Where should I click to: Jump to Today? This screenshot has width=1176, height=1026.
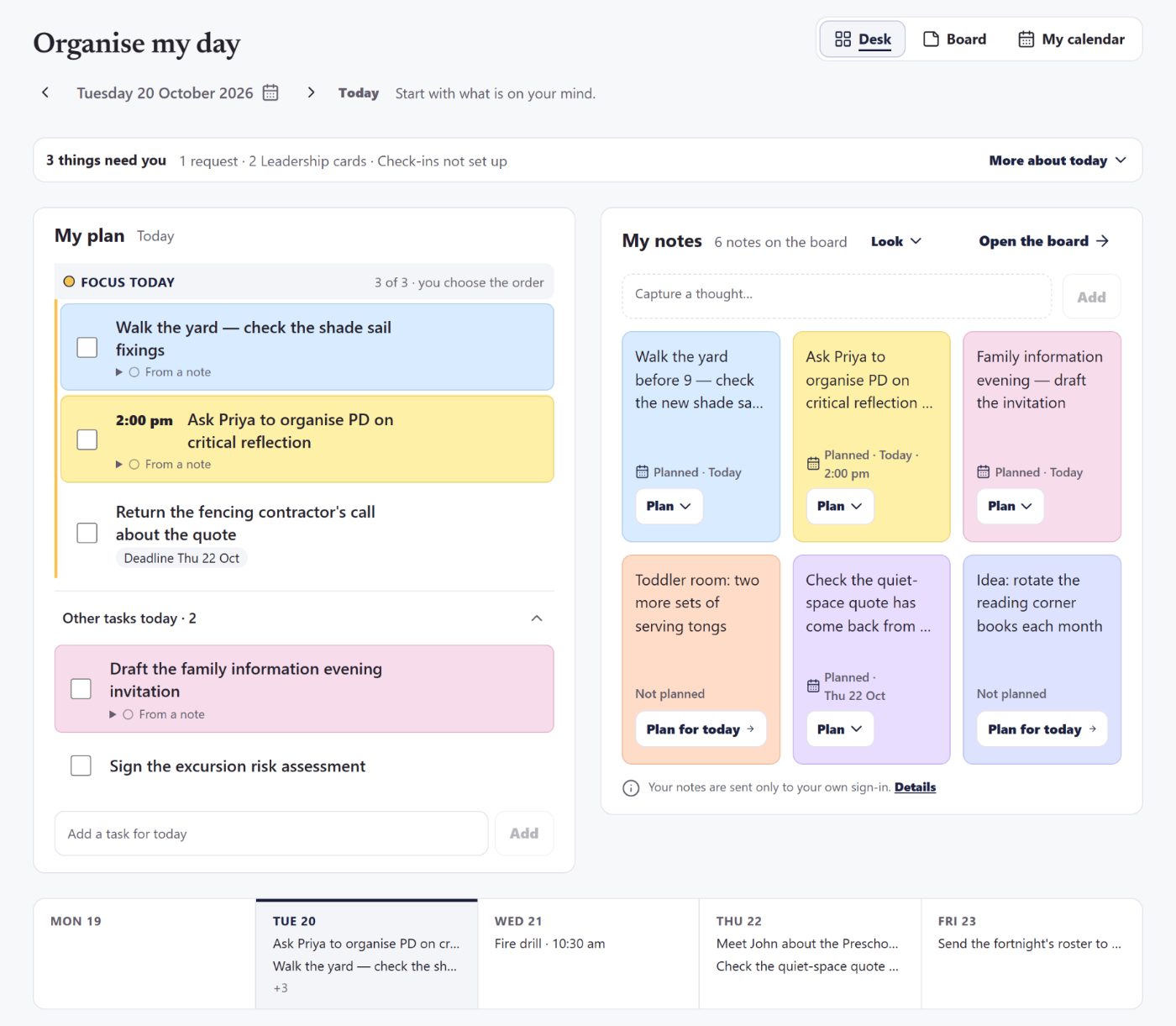click(x=359, y=93)
